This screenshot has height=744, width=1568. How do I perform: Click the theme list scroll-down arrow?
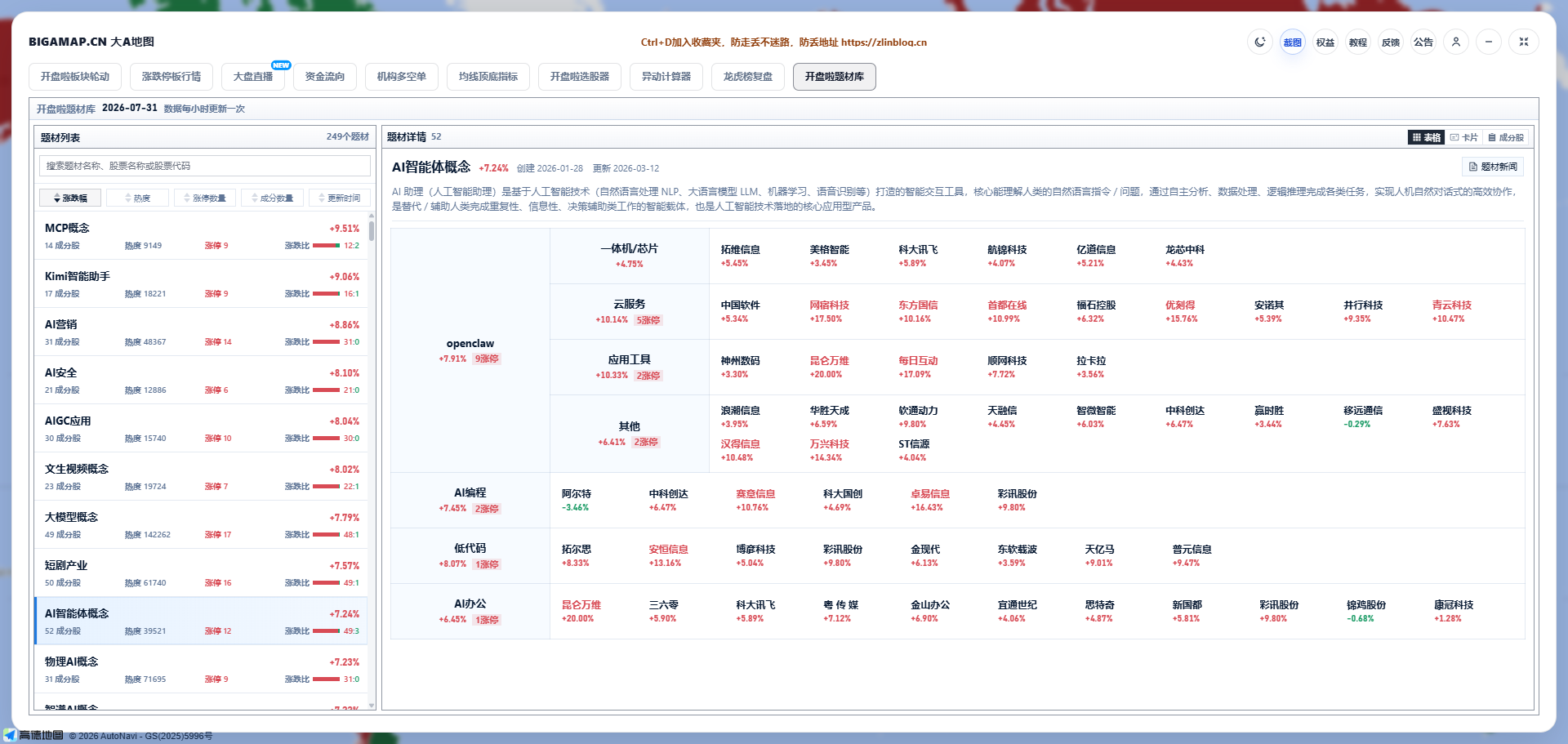[372, 706]
